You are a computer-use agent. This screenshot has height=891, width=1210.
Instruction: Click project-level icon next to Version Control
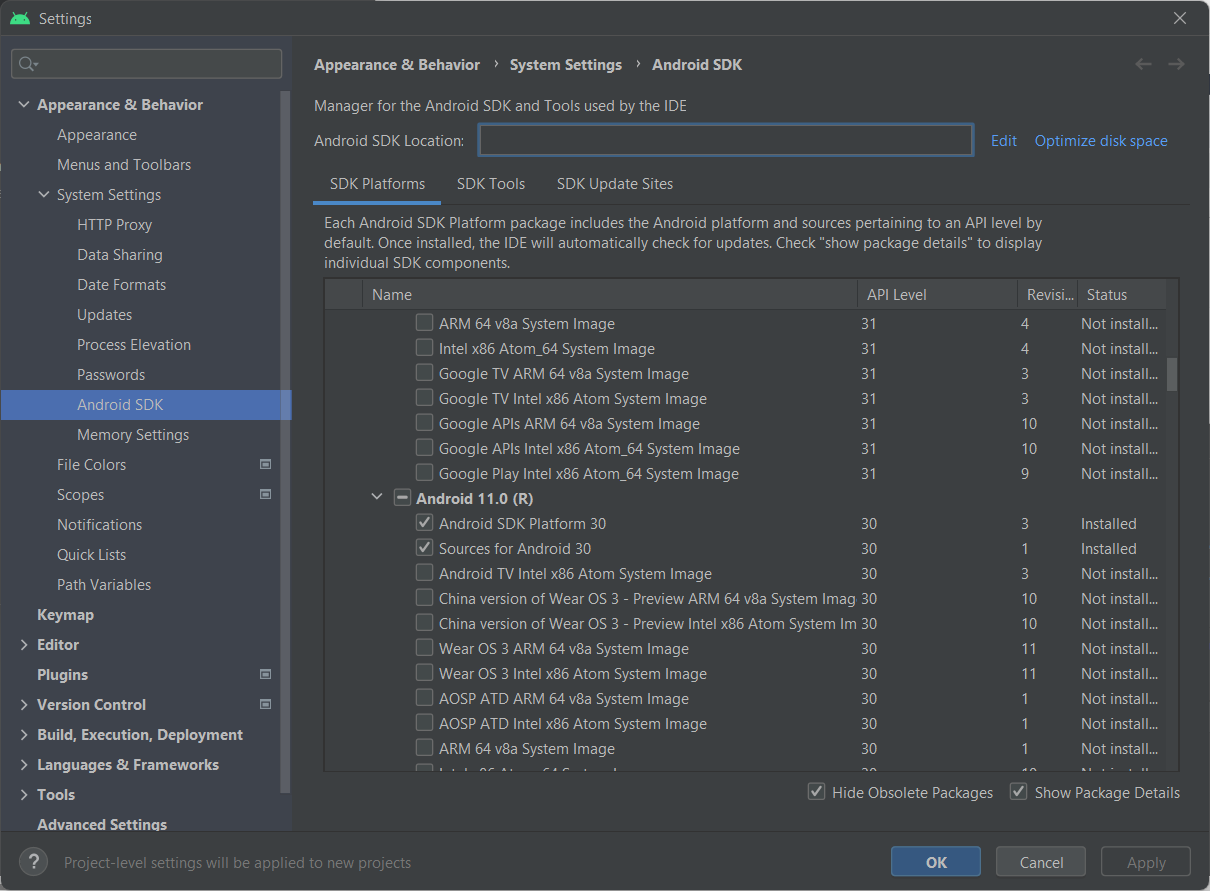coord(265,704)
